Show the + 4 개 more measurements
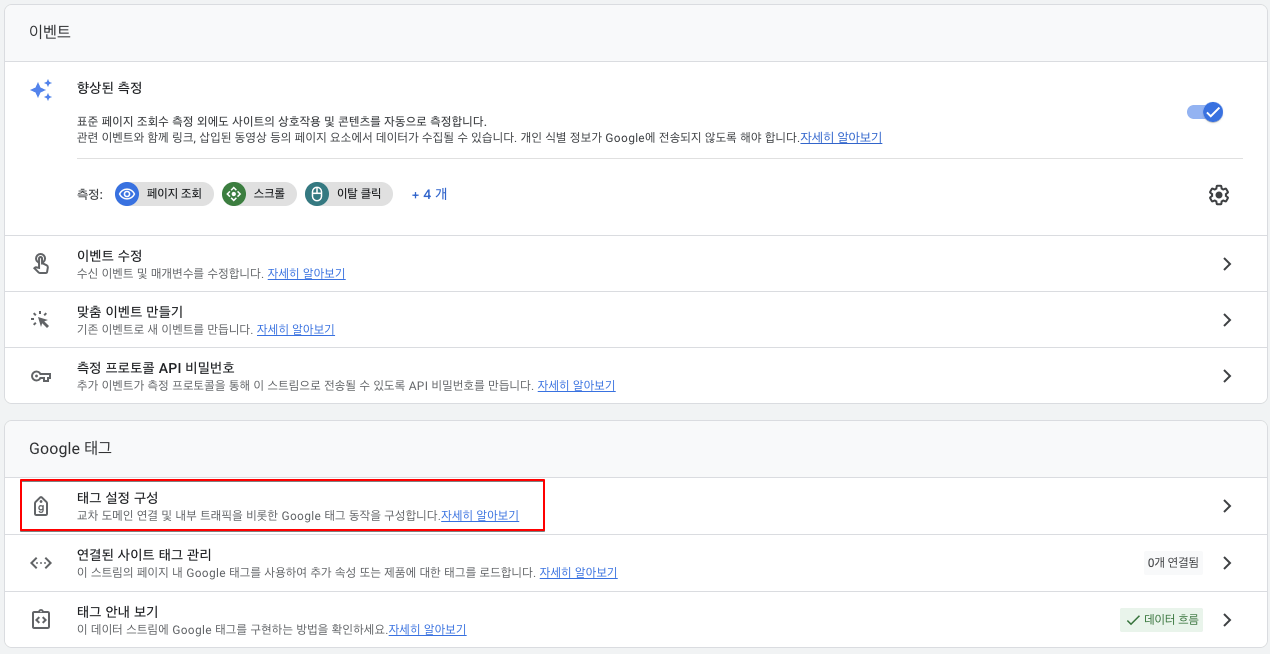This screenshot has height=654, width=1270. 430,194
